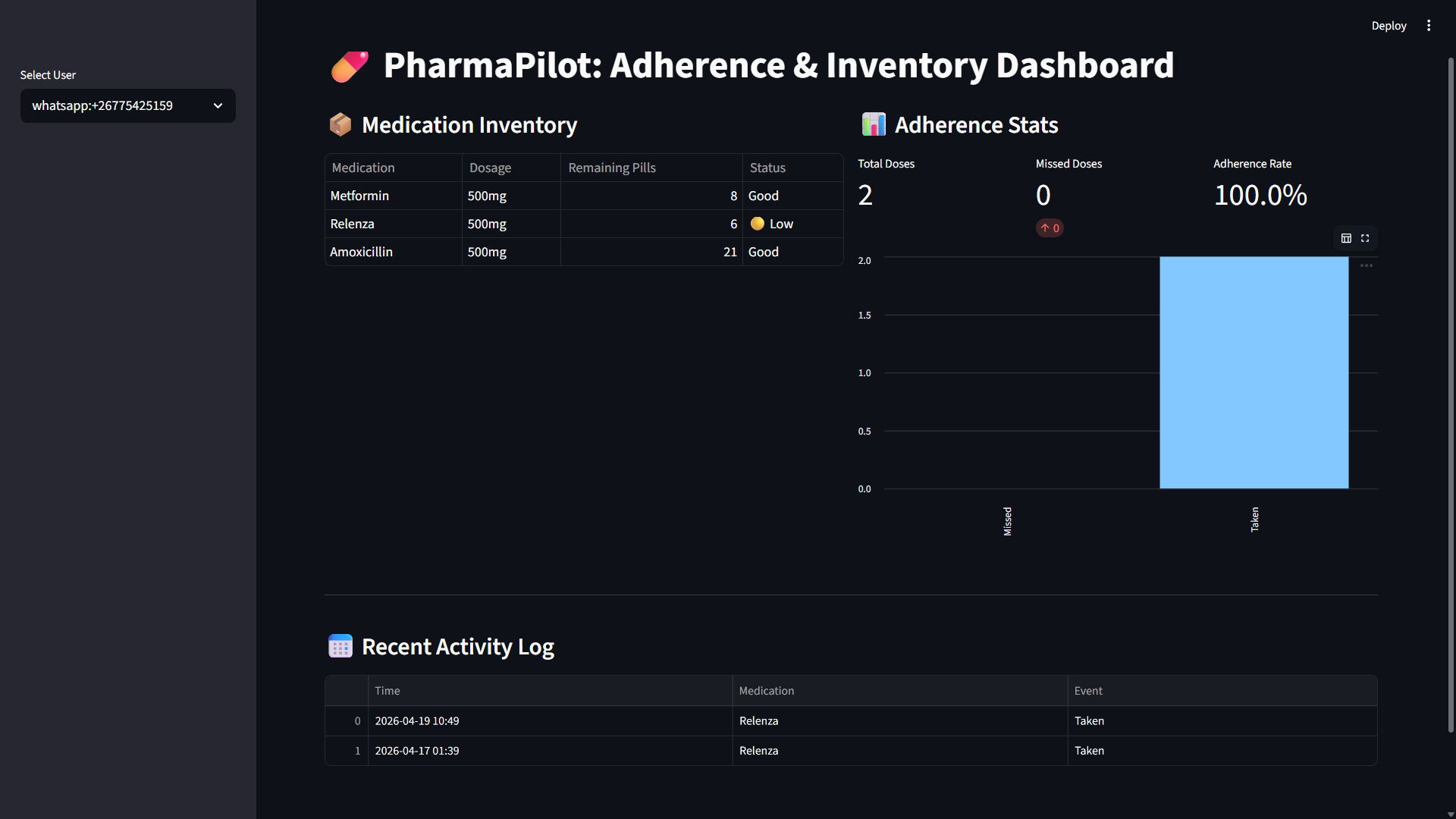Click the page vertical scrollbar
The image size is (1456, 819).
(1451, 394)
